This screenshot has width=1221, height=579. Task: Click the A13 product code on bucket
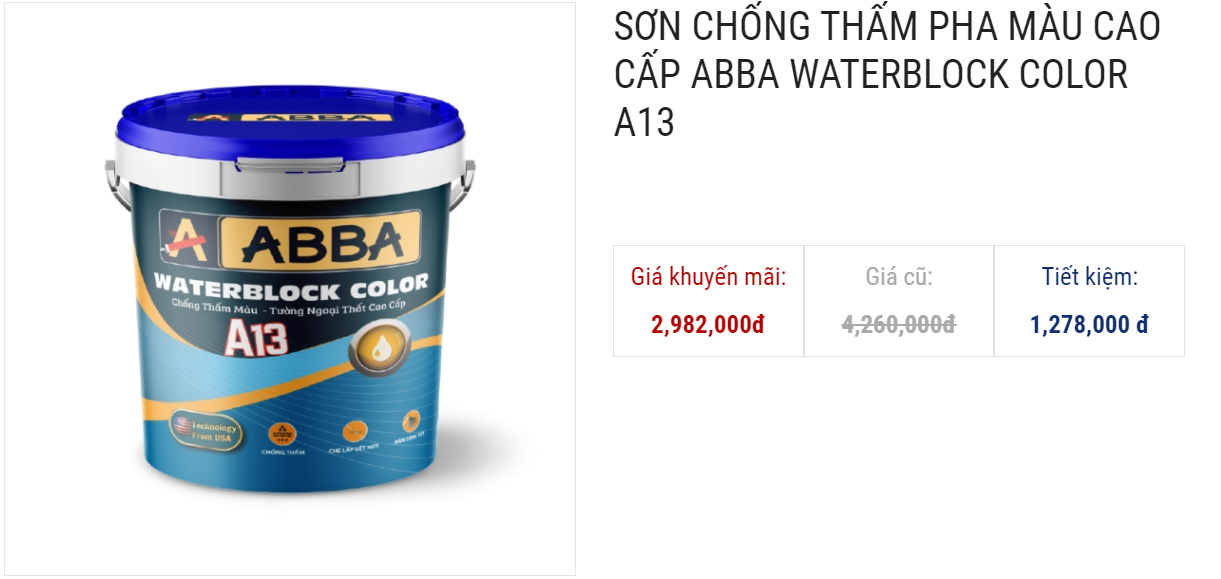[x=255, y=337]
